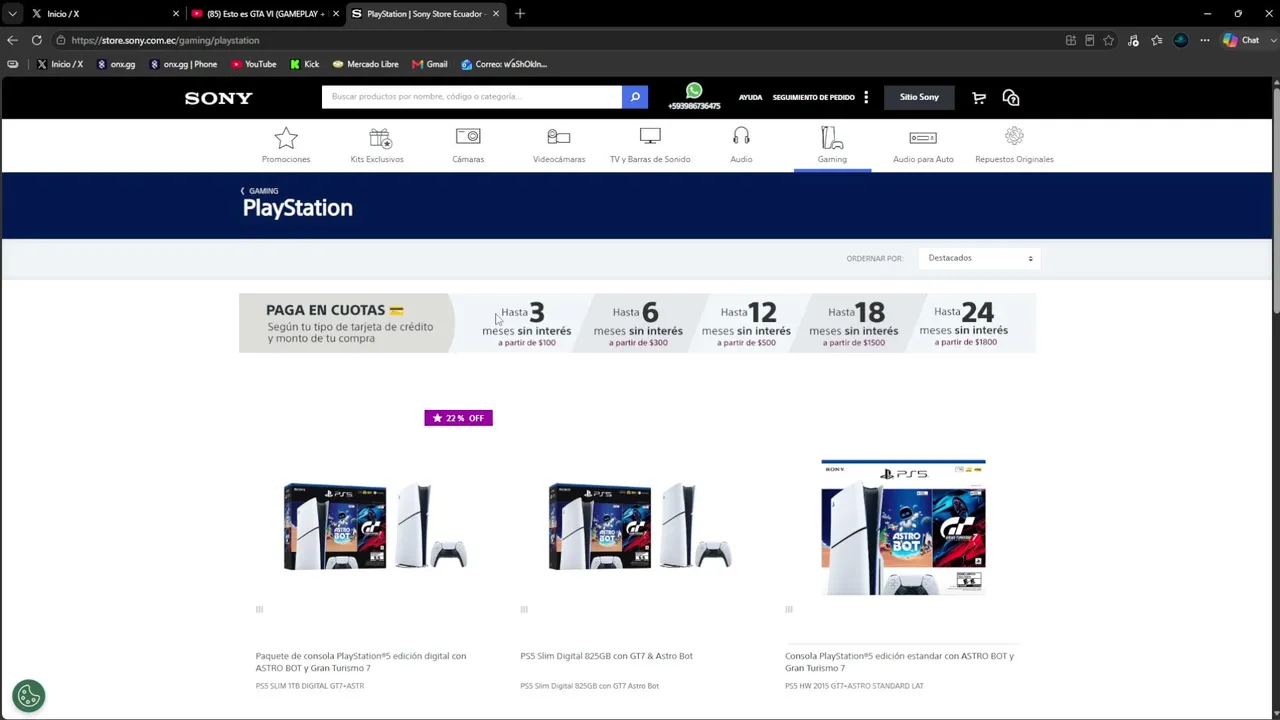Open the Gmail bookmark
1280x720 pixels.
tap(430, 64)
